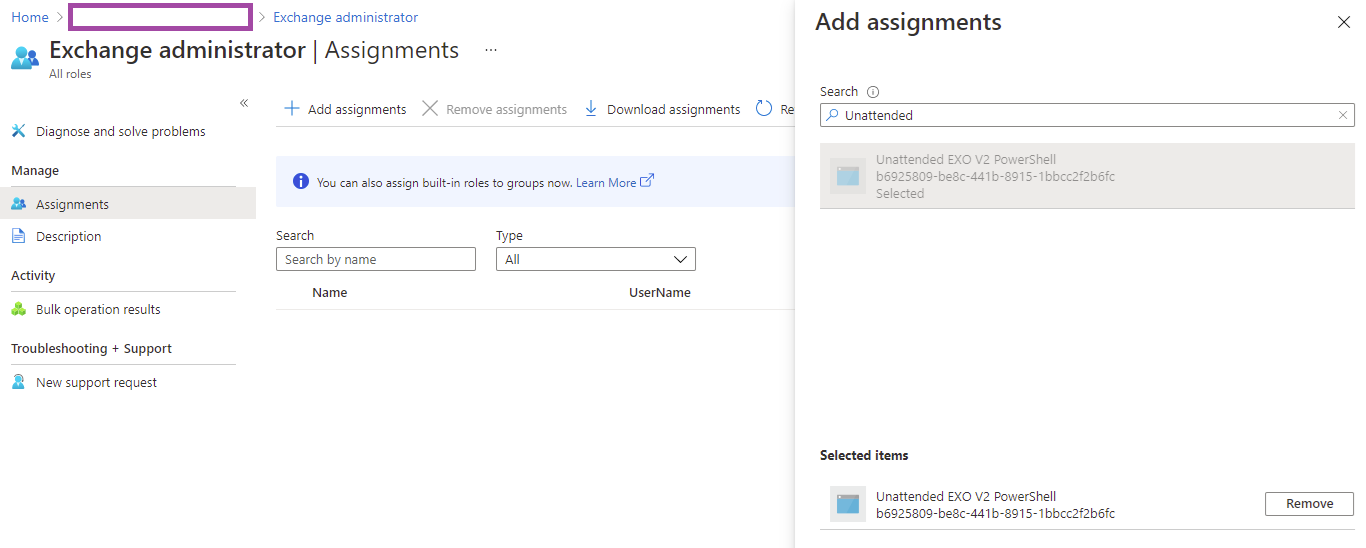Click the app icon in the search result
1366x548 pixels.
[x=848, y=176]
